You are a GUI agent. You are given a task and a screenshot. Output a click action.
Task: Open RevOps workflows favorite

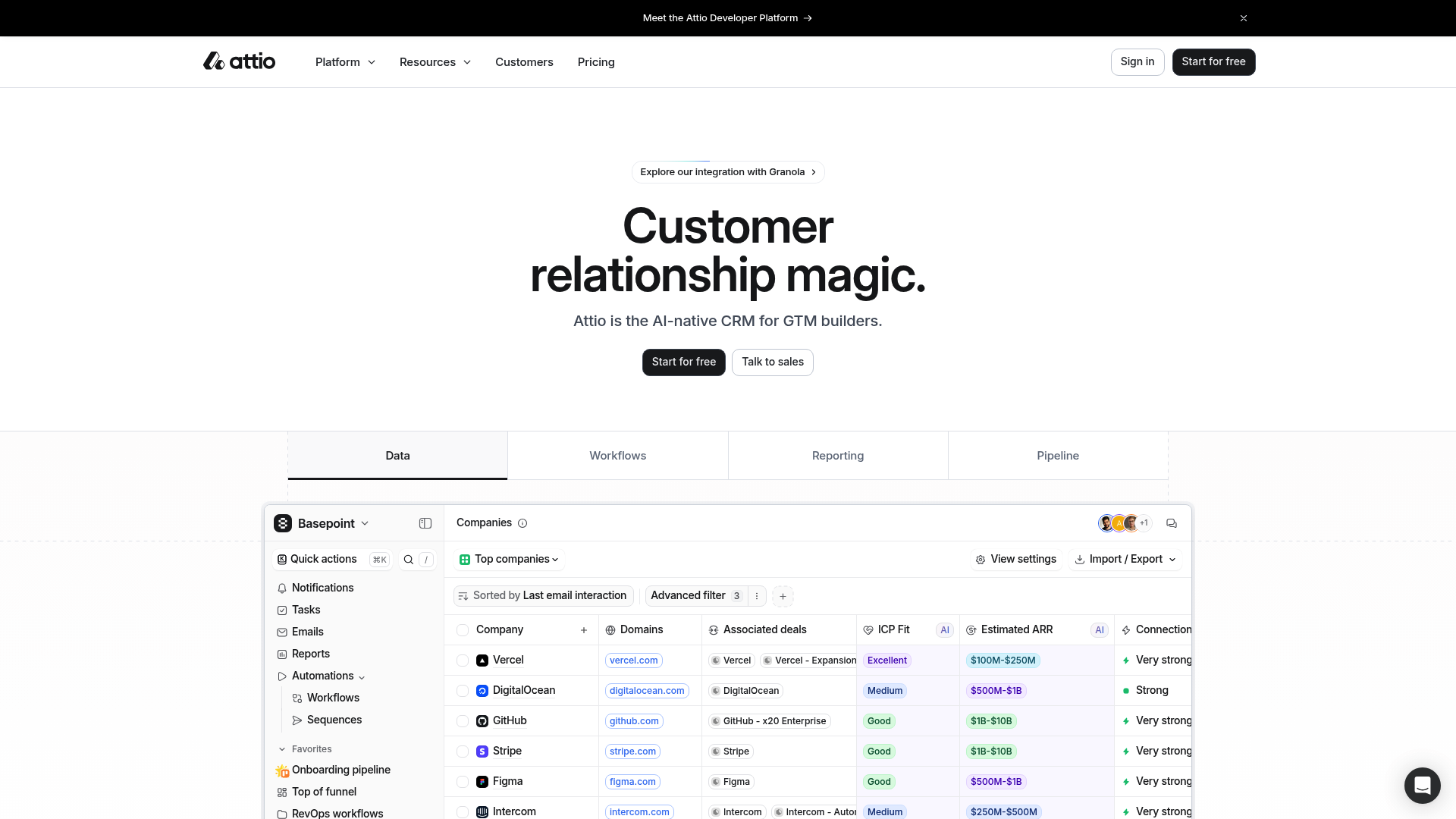tap(331, 813)
